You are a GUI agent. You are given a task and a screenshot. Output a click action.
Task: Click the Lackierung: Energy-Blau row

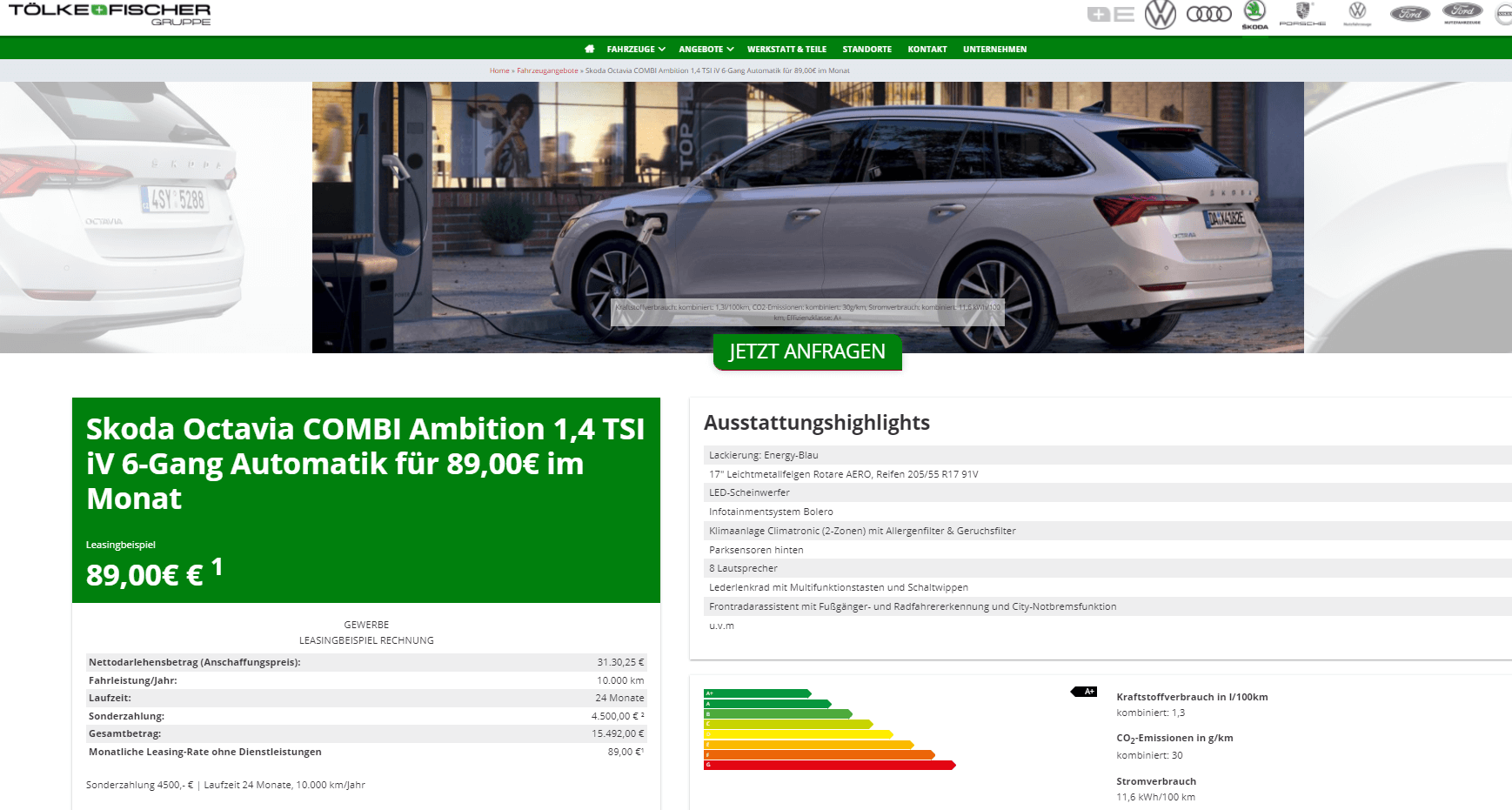[x=1107, y=455]
